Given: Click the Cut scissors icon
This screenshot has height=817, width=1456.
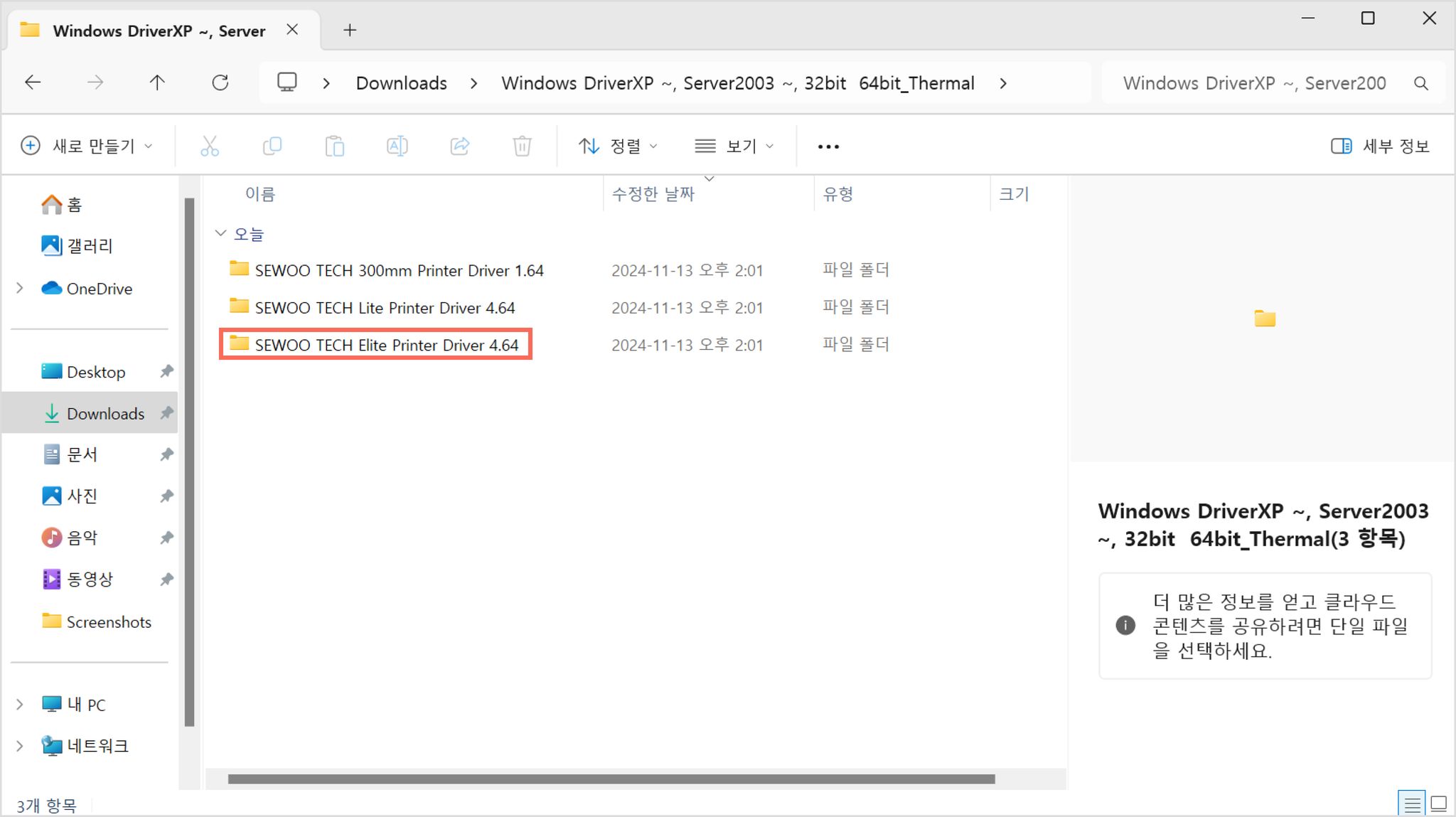Looking at the screenshot, I should click(210, 146).
